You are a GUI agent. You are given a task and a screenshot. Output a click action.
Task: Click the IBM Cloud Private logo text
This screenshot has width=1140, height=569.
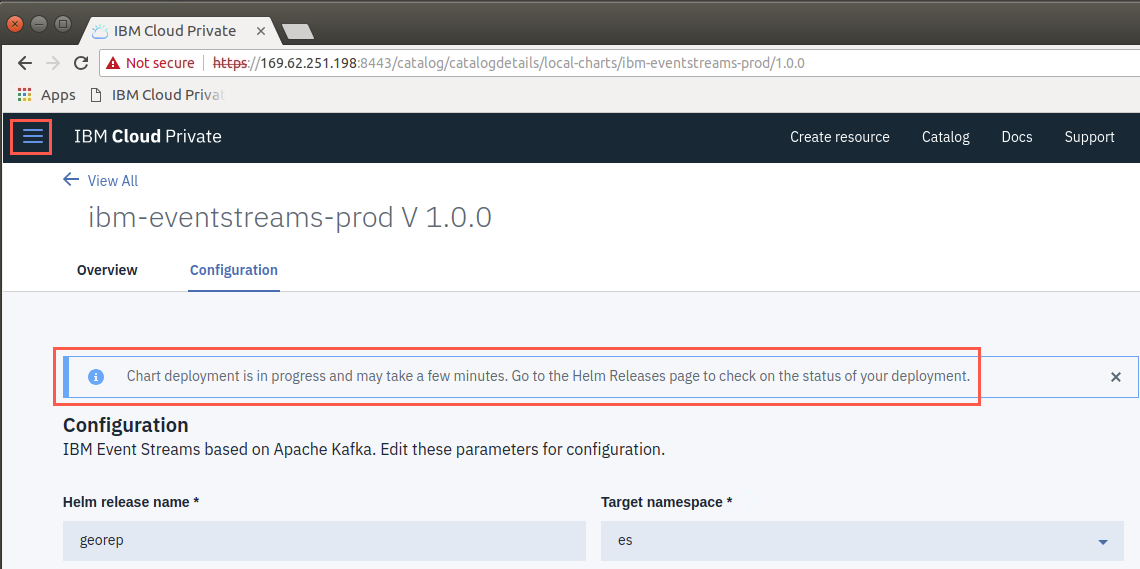click(x=148, y=137)
